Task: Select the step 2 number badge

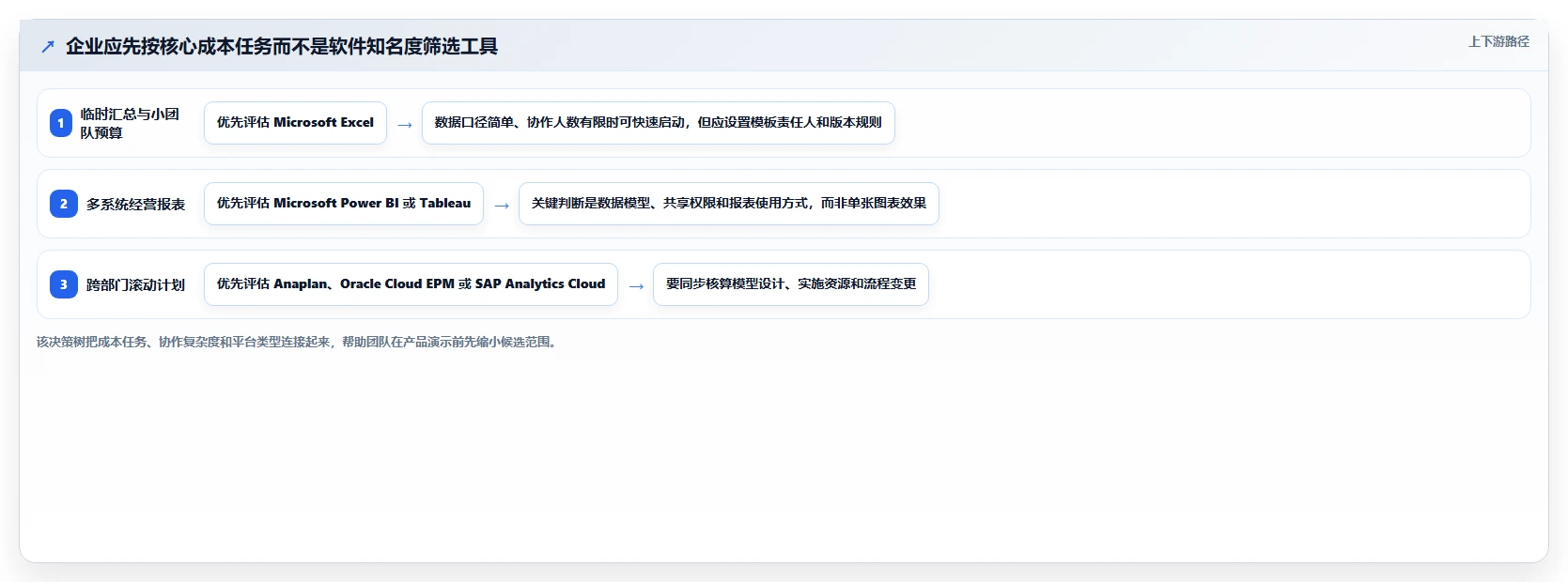Action: 64,204
